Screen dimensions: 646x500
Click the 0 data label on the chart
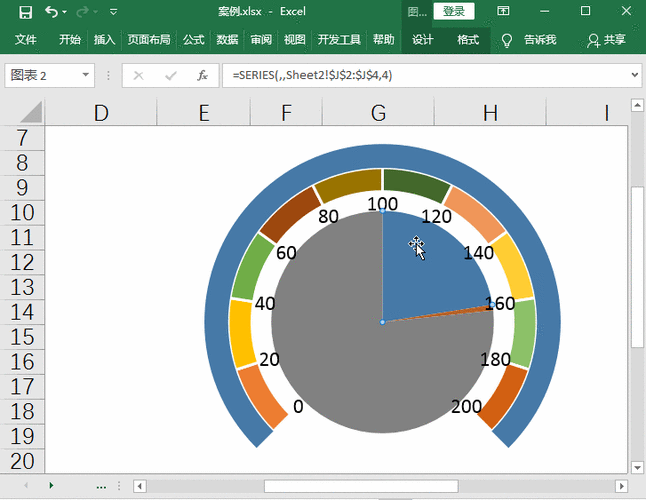click(x=298, y=407)
